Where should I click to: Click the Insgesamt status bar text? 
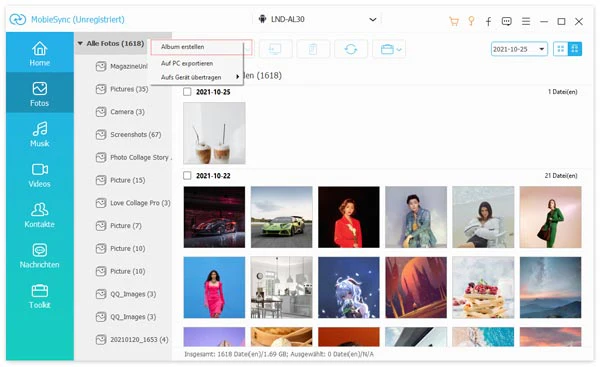click(x=279, y=354)
